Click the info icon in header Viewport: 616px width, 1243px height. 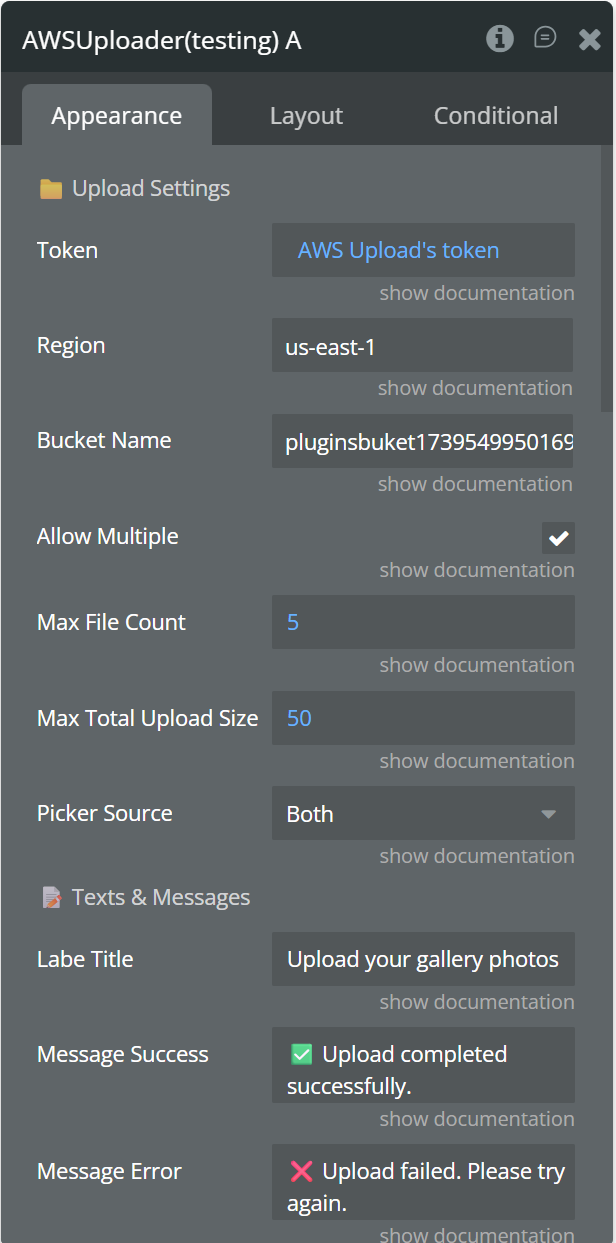point(499,39)
